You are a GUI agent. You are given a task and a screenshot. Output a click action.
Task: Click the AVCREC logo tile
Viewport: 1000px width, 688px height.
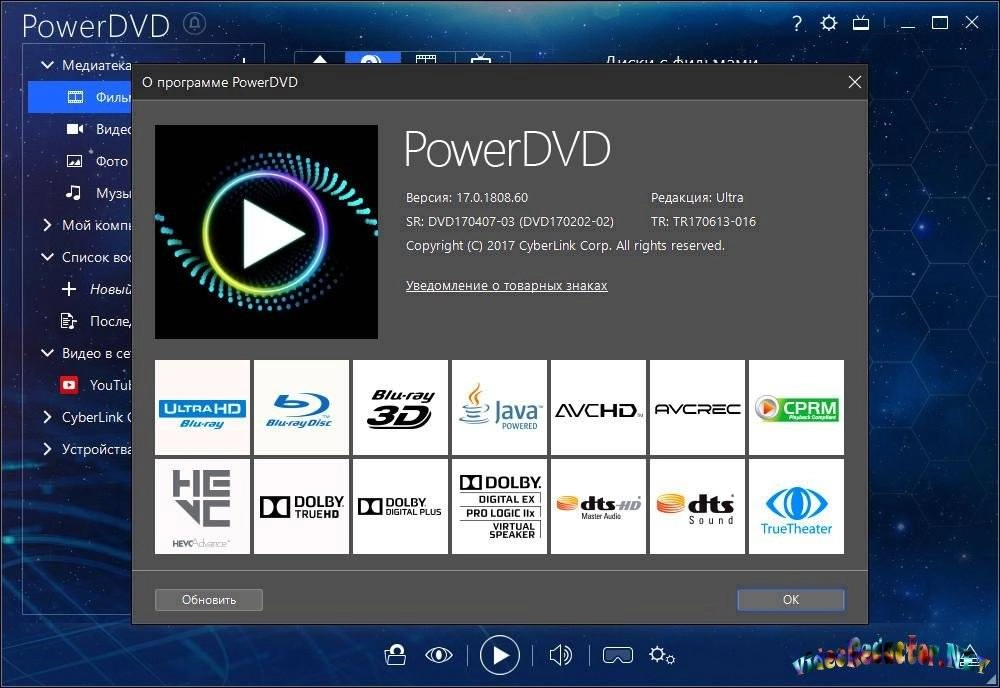click(697, 407)
